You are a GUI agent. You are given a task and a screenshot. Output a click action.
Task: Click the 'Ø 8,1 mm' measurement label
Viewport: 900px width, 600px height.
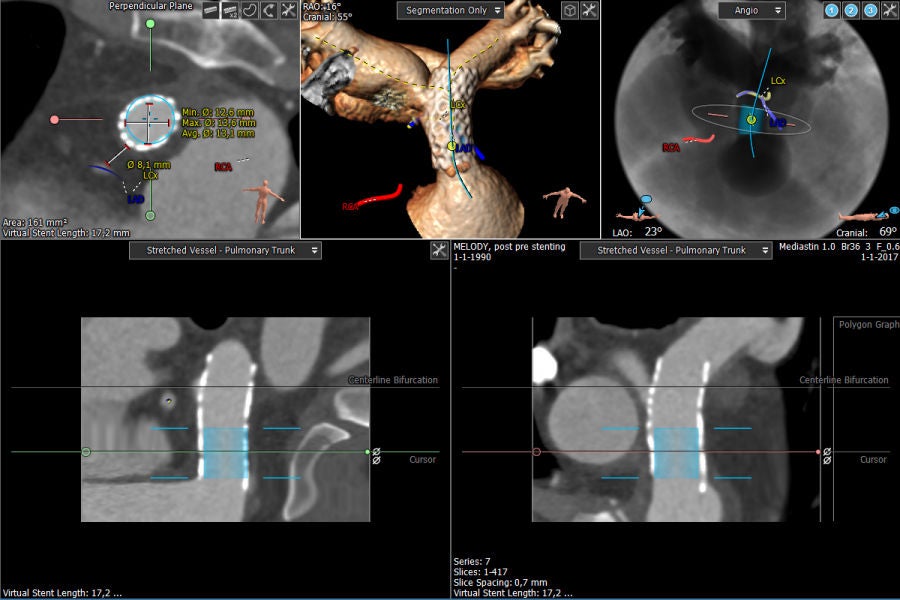[x=149, y=165]
